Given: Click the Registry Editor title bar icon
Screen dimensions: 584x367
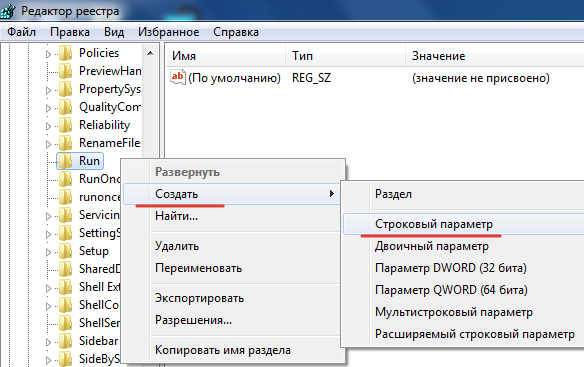Looking at the screenshot, I should (x=8, y=11).
